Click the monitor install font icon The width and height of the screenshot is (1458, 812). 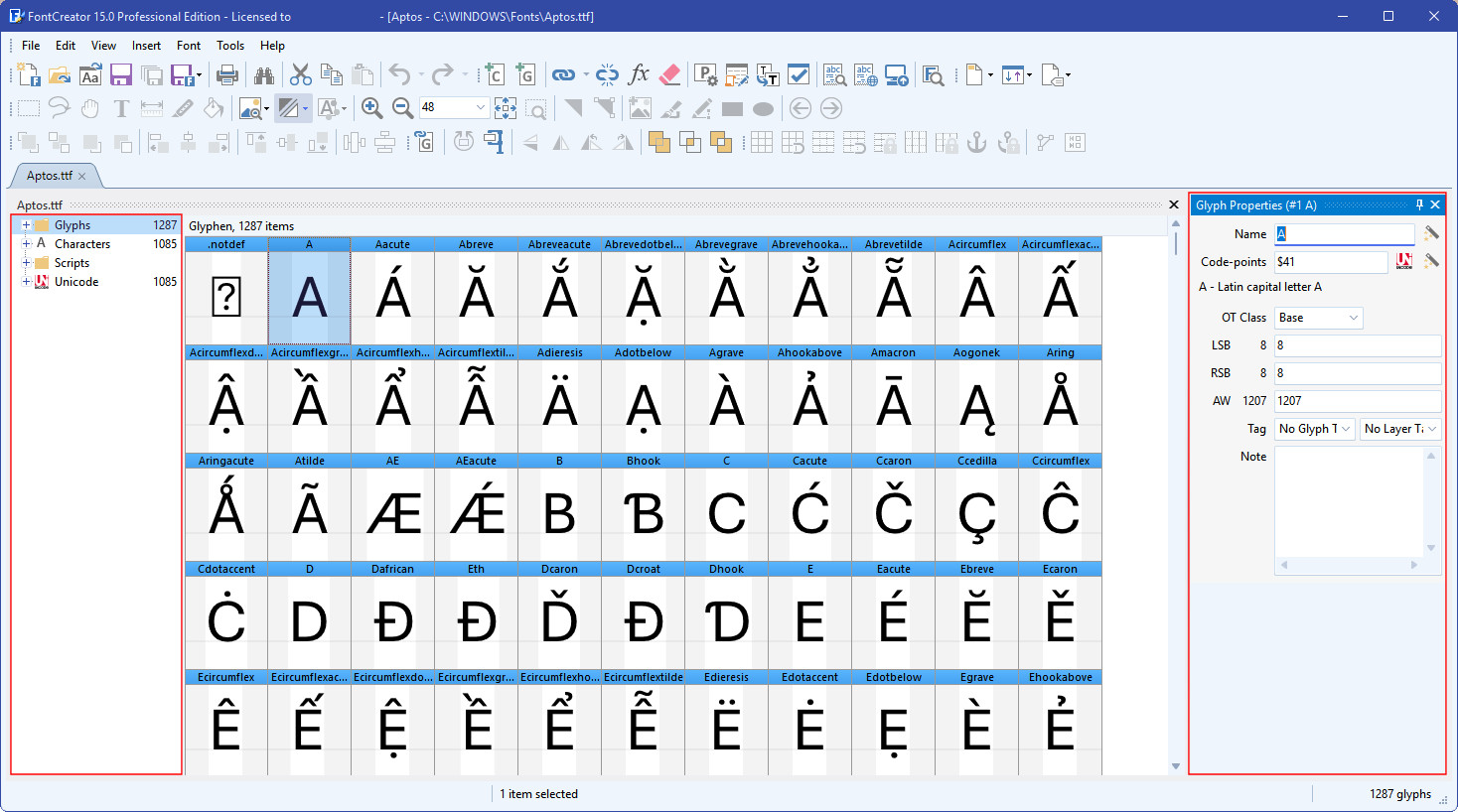point(897,74)
